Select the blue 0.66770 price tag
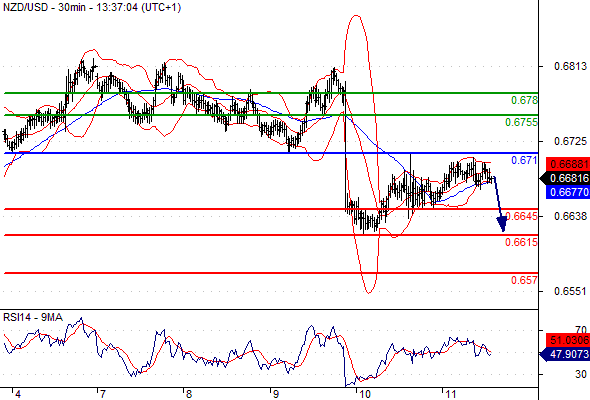The image size is (590, 400). point(567,192)
